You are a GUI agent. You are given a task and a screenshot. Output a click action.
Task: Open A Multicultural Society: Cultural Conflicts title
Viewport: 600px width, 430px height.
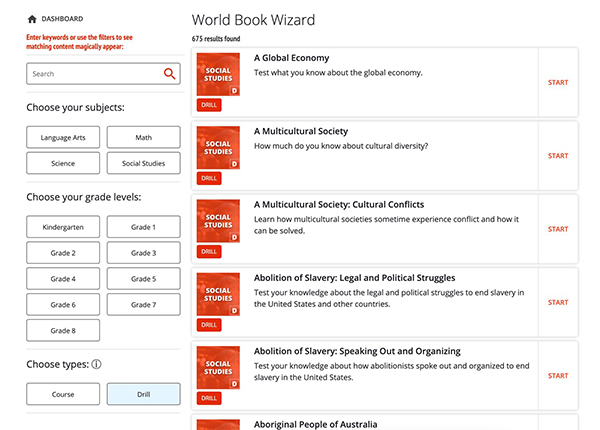click(x=339, y=205)
